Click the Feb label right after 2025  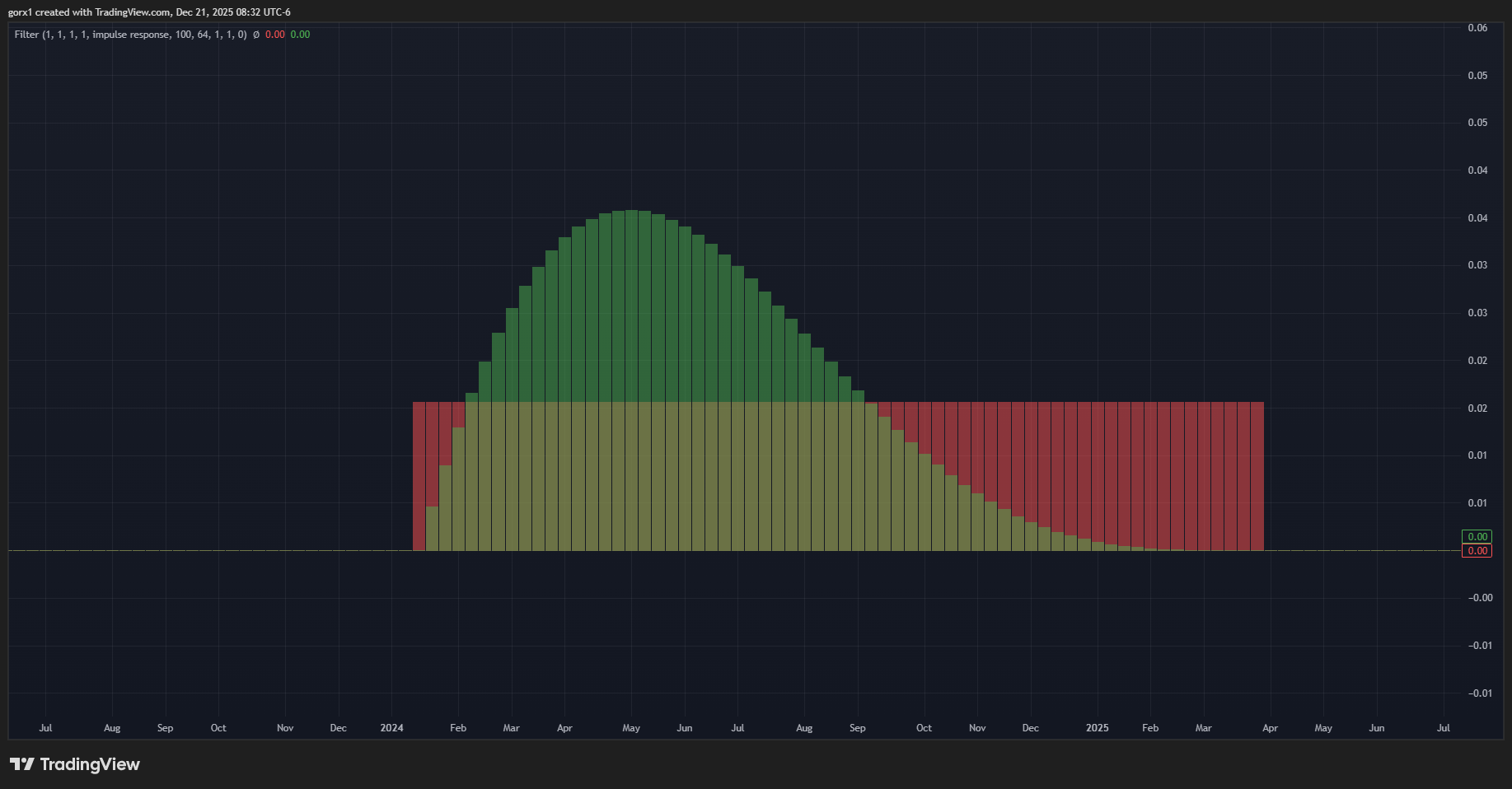coord(1150,728)
